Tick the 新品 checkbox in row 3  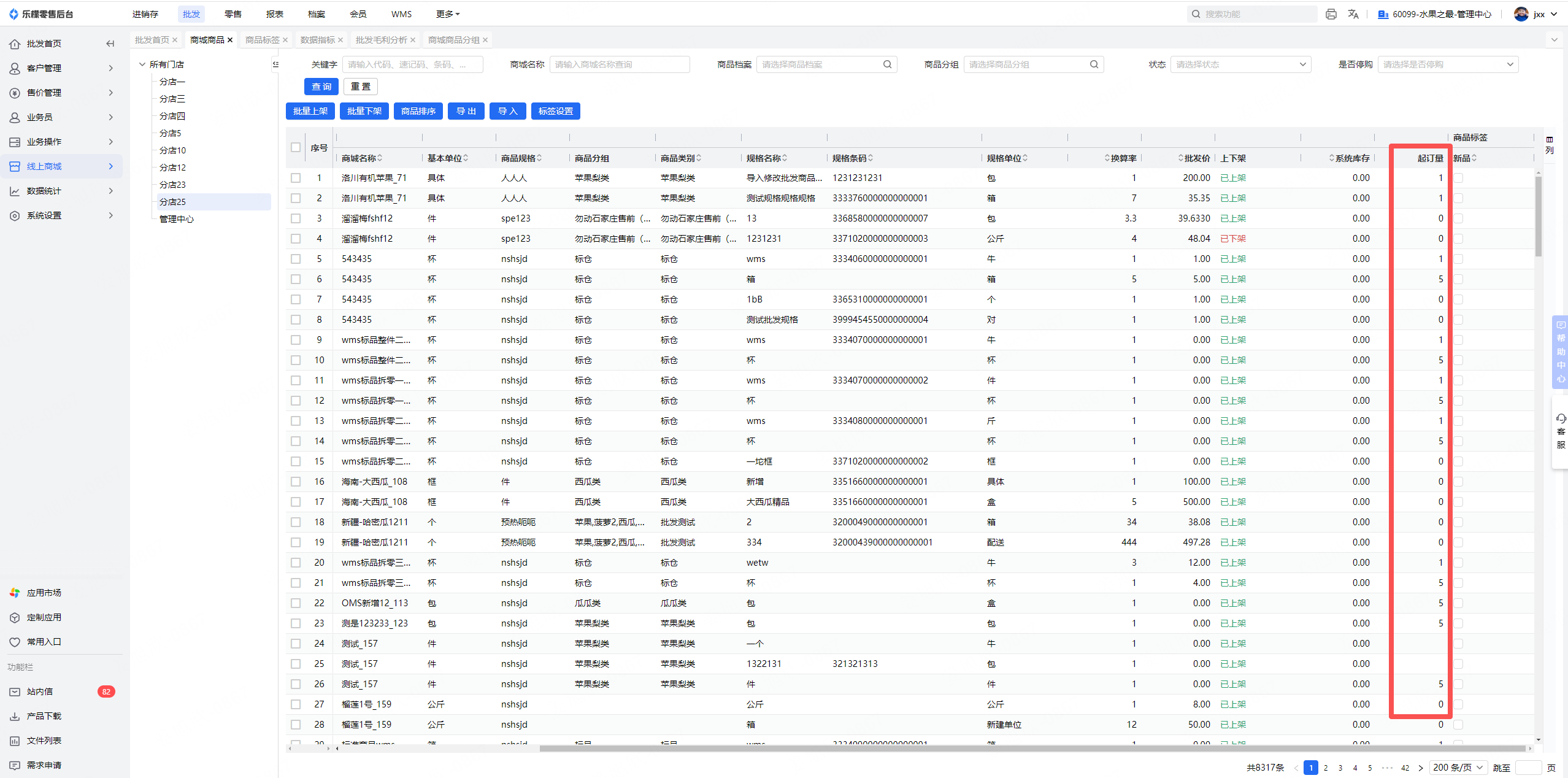pos(1458,218)
